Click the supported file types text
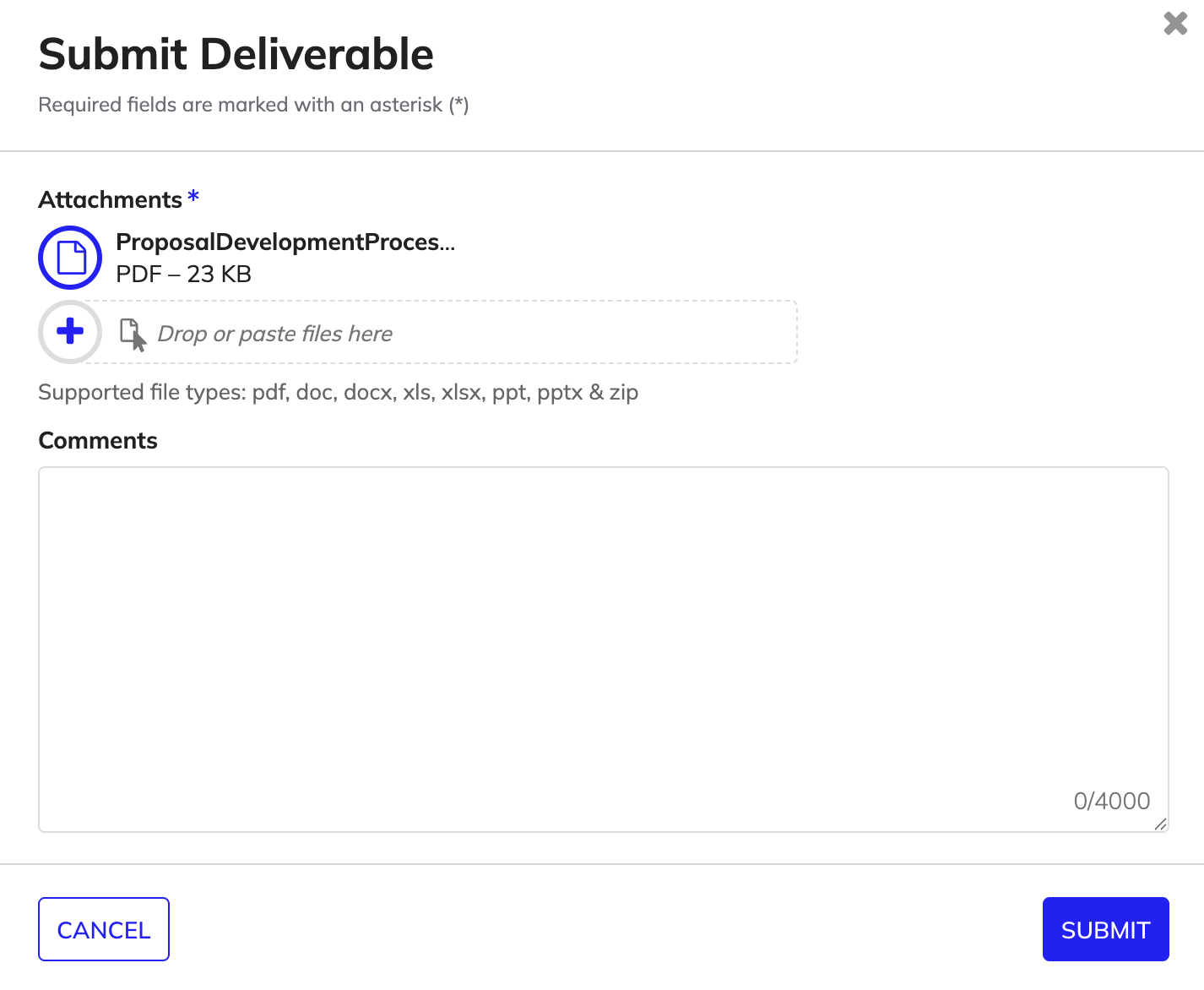Screen dimensions: 1204x990 pyautogui.click(x=338, y=392)
